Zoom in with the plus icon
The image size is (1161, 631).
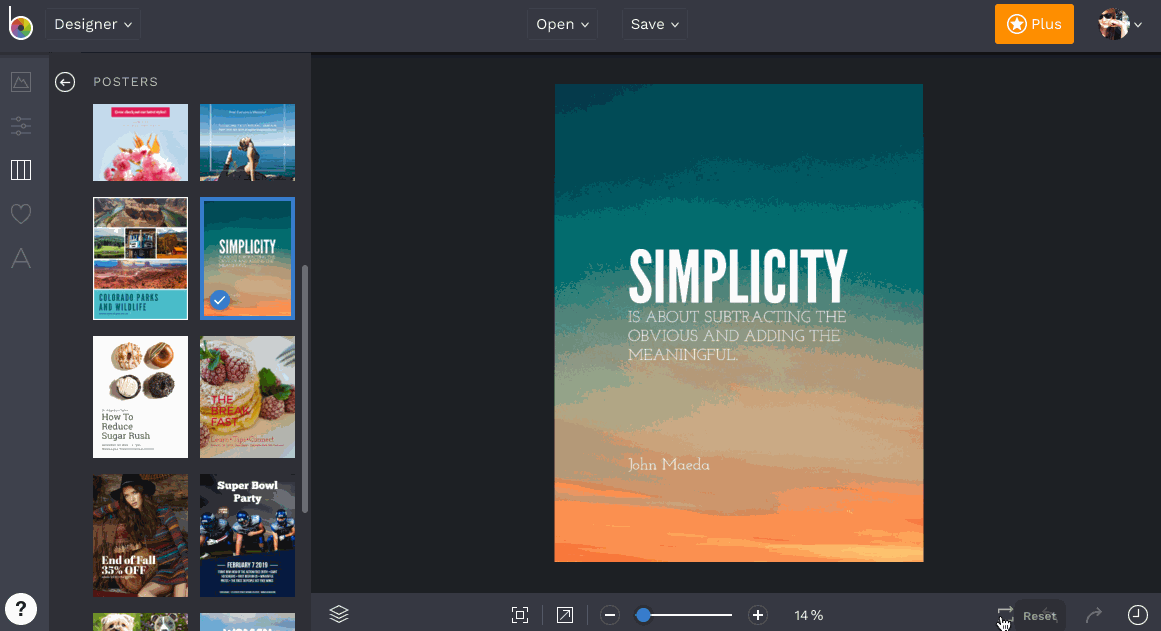click(757, 615)
